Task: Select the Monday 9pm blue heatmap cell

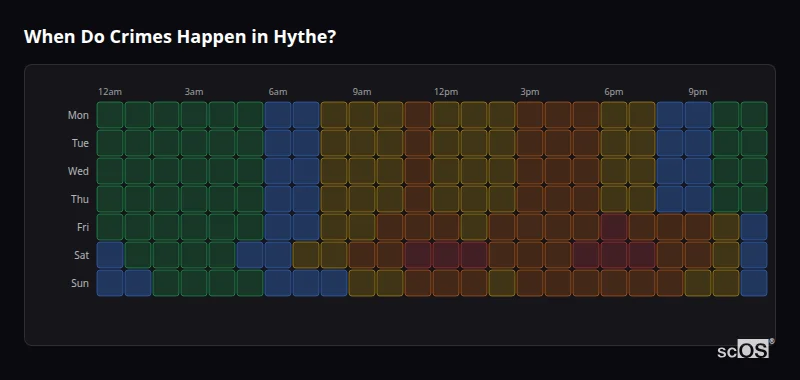Action: (698, 115)
